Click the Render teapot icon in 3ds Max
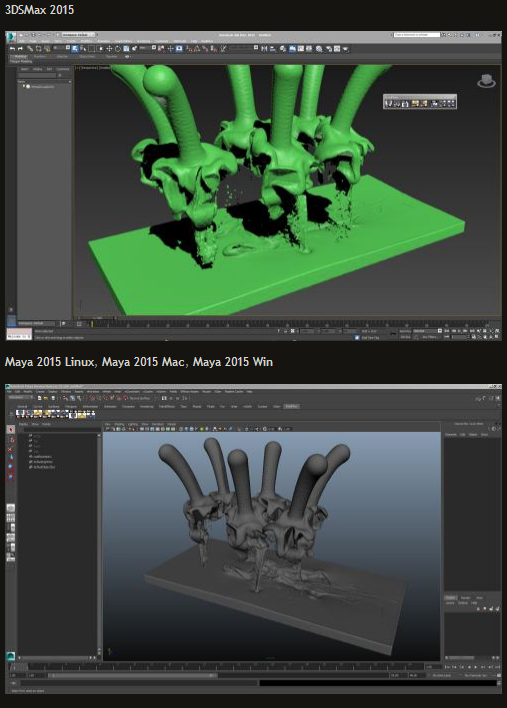The height and width of the screenshot is (708, 507). coord(345,48)
